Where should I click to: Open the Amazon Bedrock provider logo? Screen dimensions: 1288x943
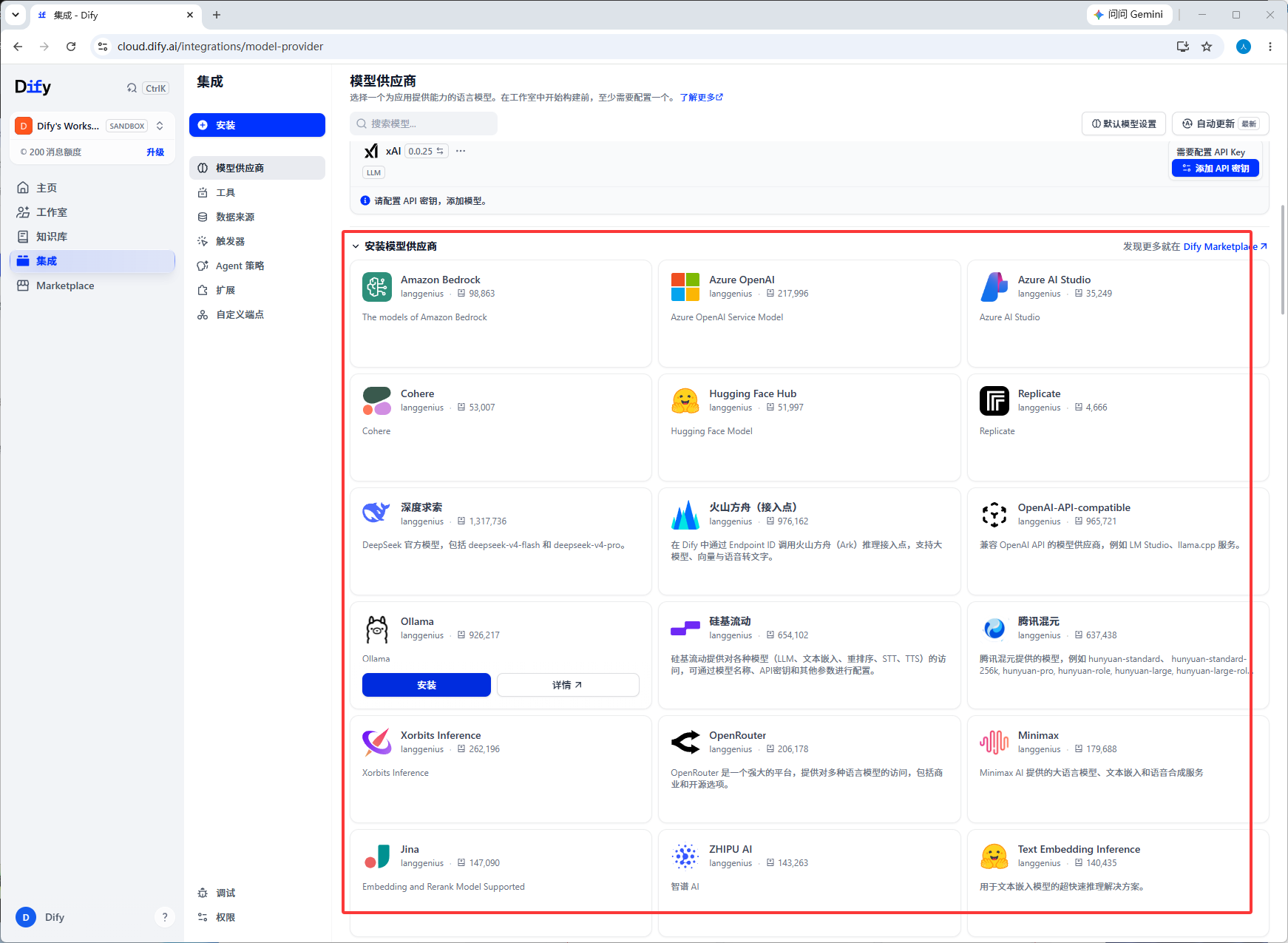point(377,287)
